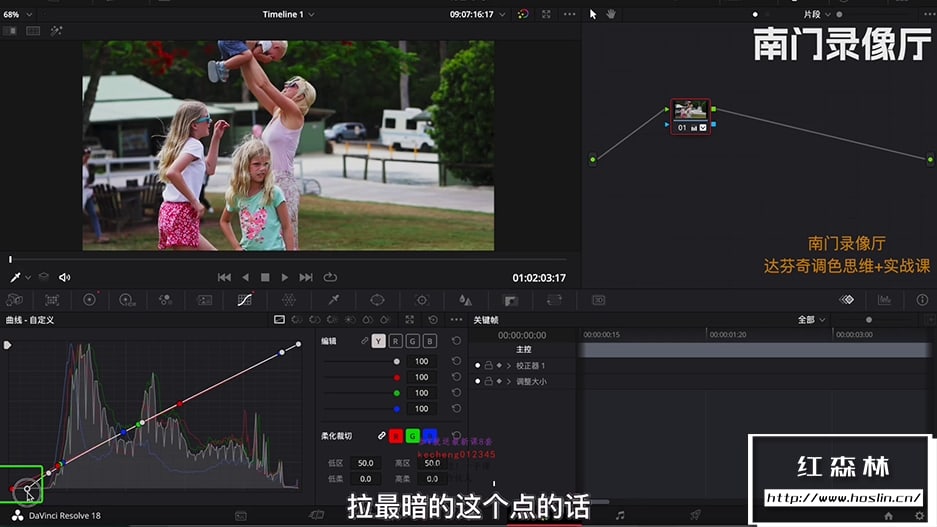Reset all curves
Image resolution: width=937 pixels, height=527 pixels.
(x=433, y=320)
